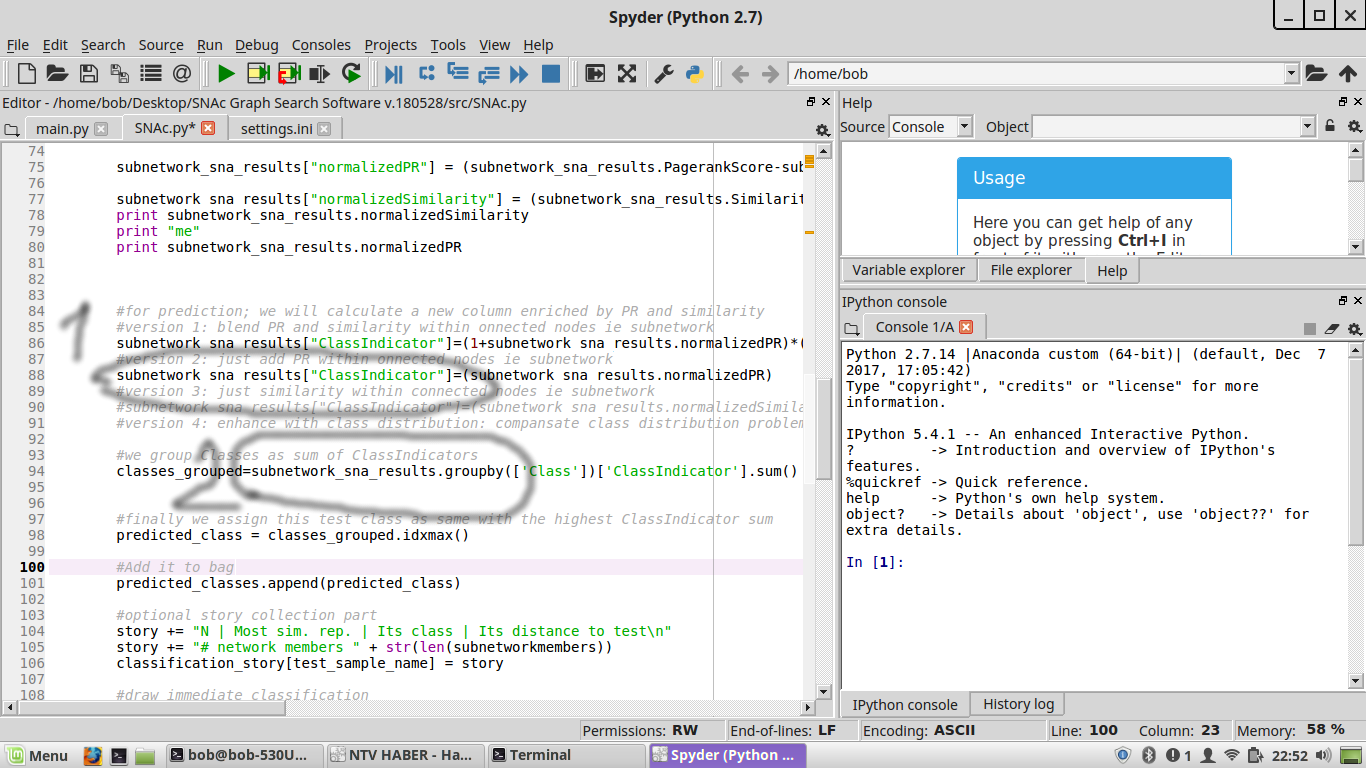Select the File explorer tab
This screenshot has height=768, width=1366.
1031,270
